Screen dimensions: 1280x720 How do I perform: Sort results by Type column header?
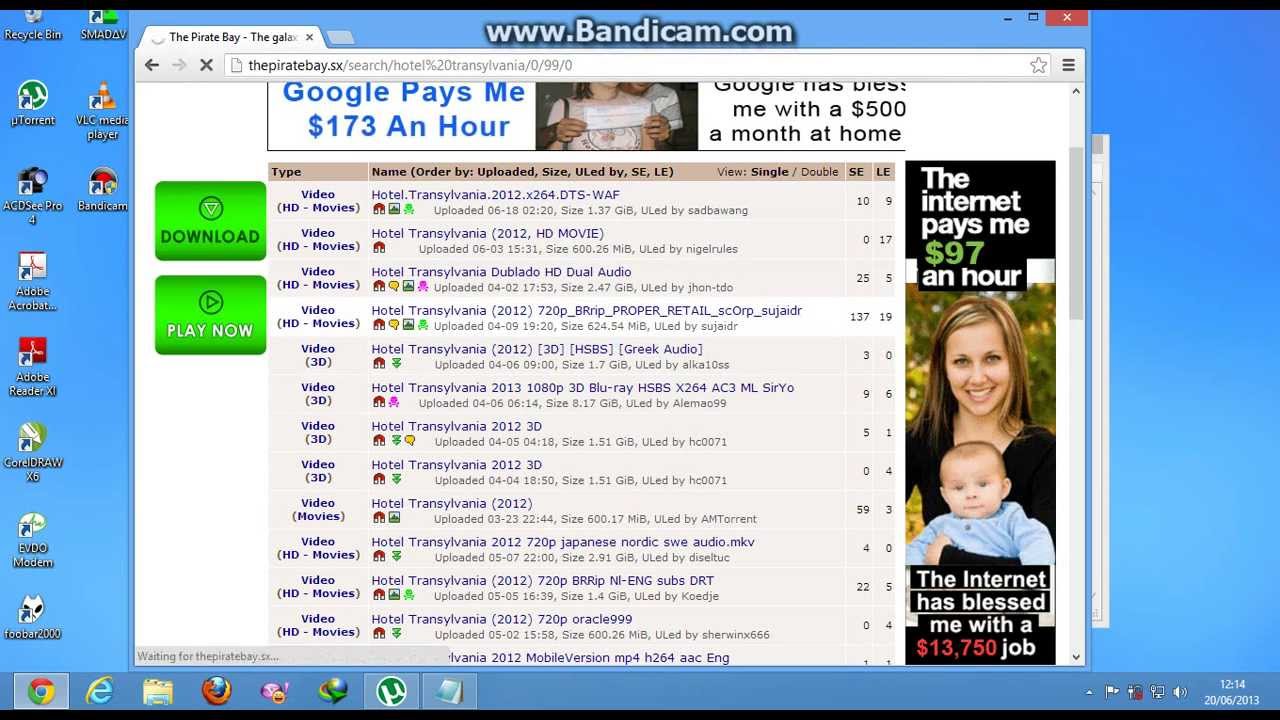pos(286,172)
